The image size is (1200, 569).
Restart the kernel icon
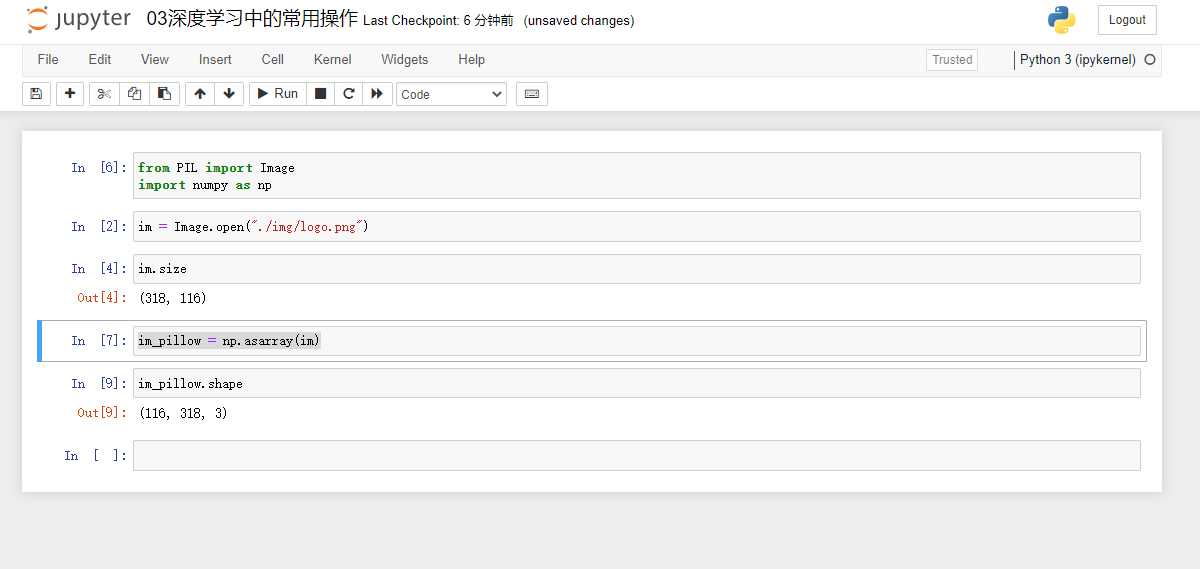tap(349, 94)
